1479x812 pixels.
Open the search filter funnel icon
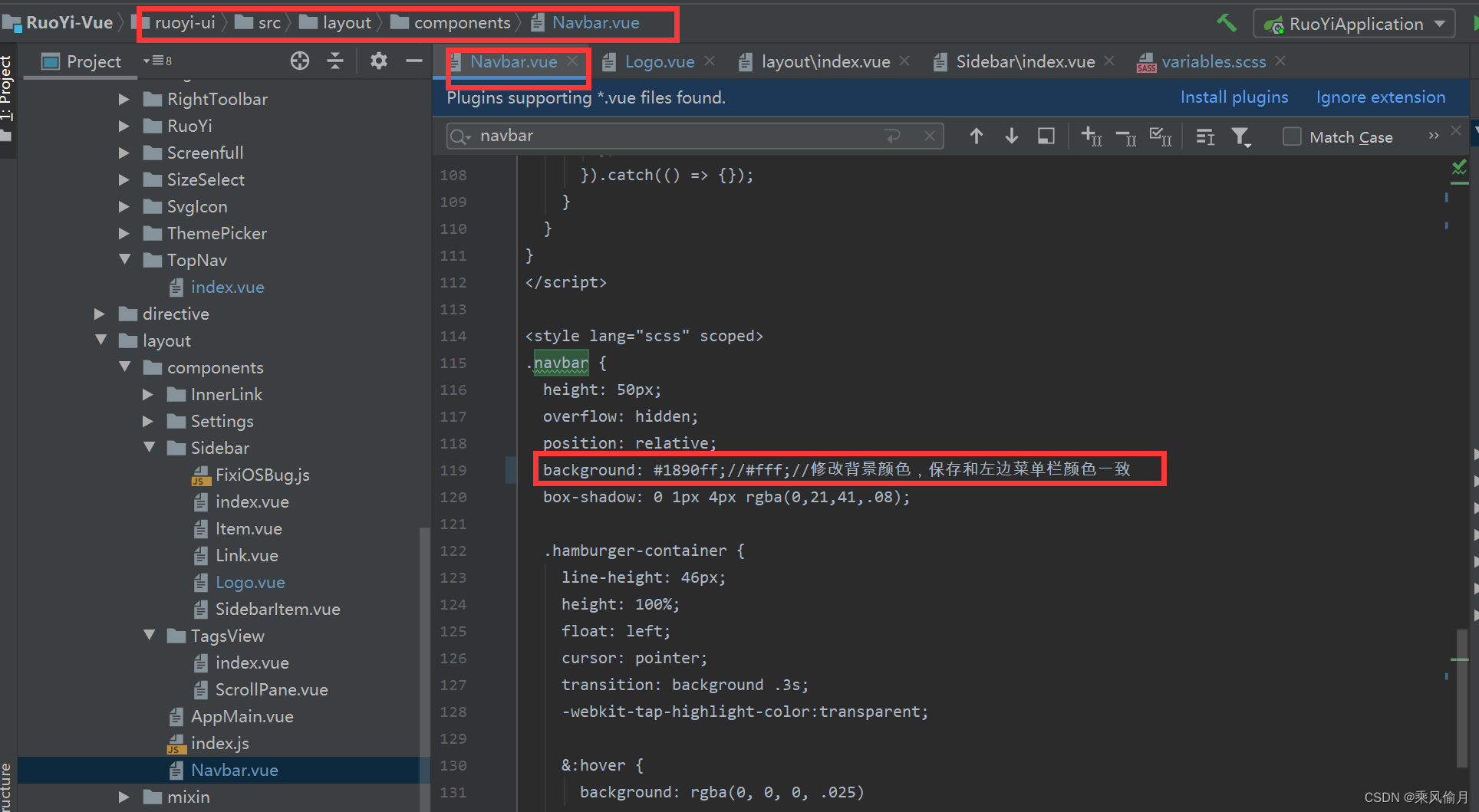pos(1240,137)
